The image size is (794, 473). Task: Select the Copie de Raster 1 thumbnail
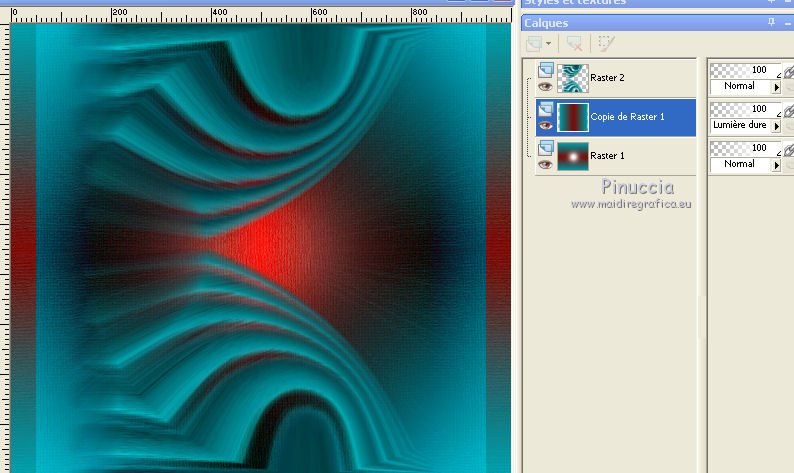coord(573,117)
